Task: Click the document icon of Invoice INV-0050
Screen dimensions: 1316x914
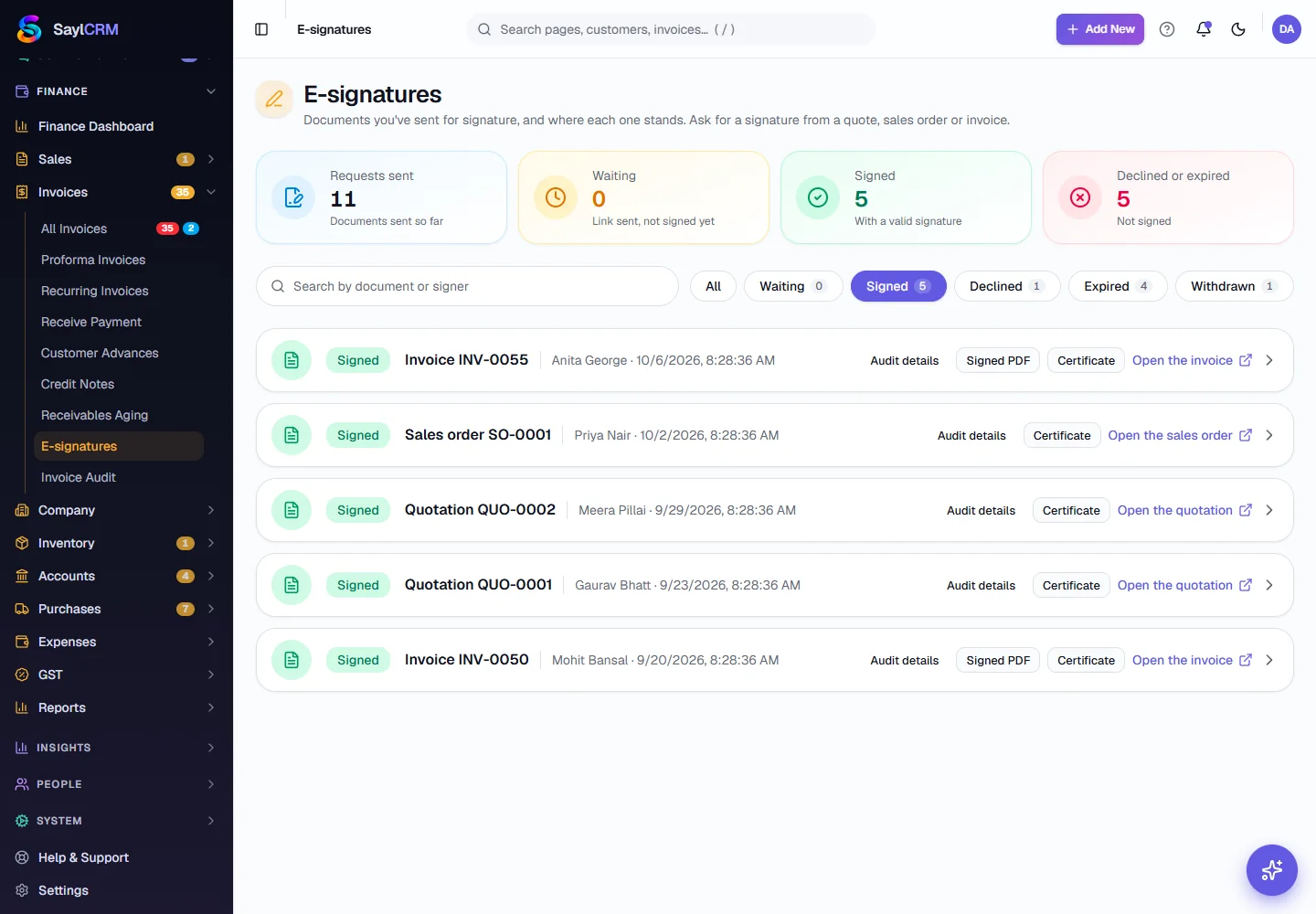Action: 292,660
